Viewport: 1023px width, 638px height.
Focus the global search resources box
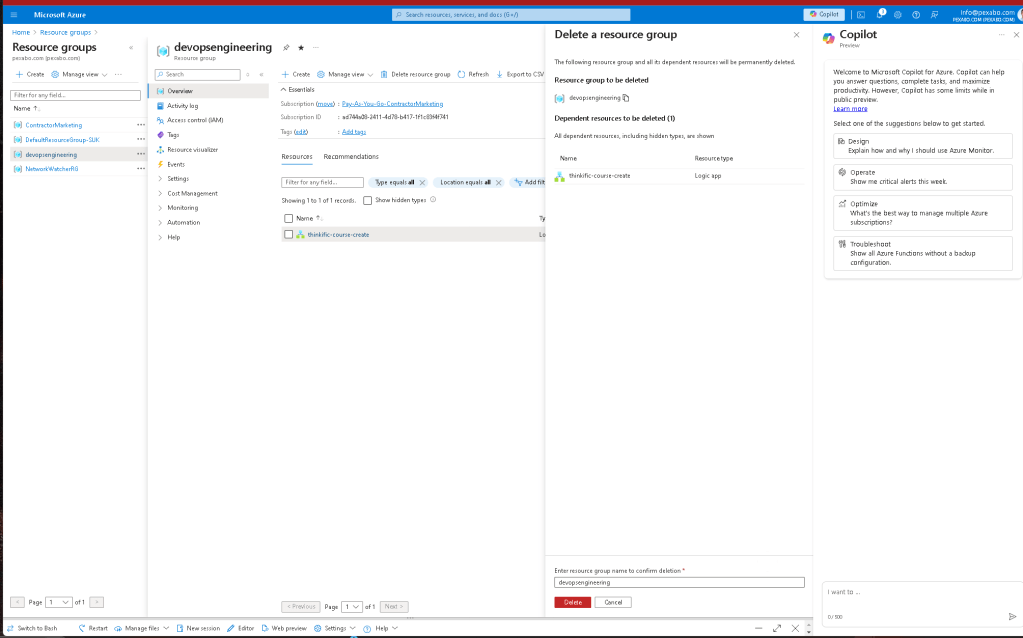click(511, 14)
